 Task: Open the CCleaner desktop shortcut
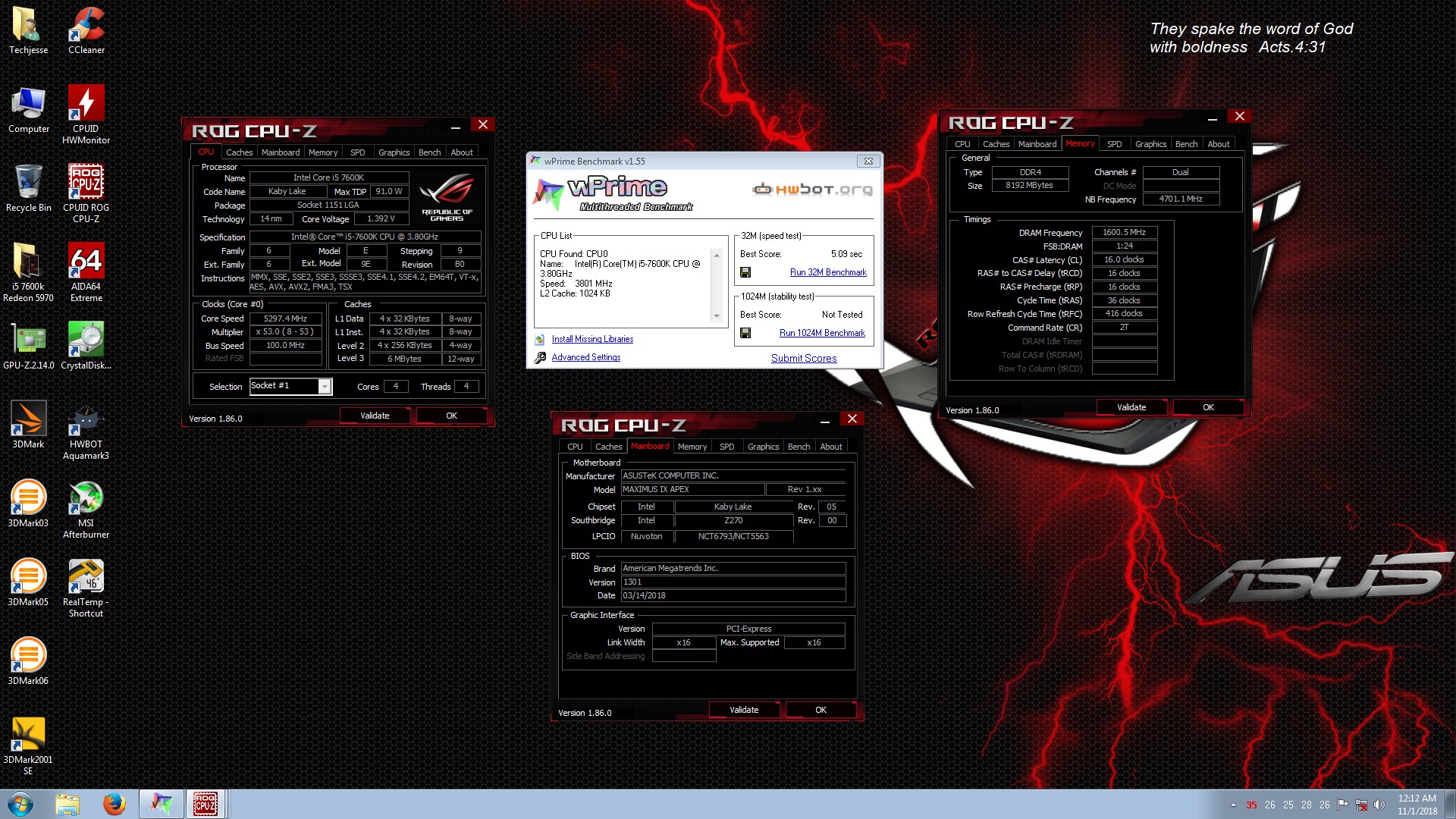[x=86, y=30]
